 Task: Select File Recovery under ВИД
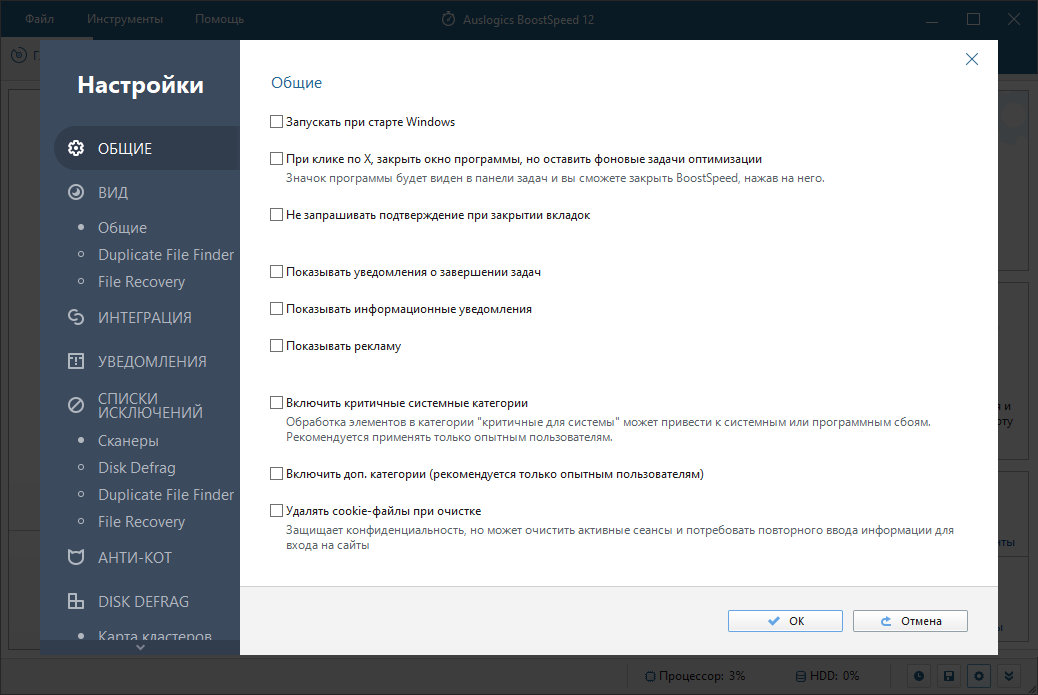pos(142,282)
